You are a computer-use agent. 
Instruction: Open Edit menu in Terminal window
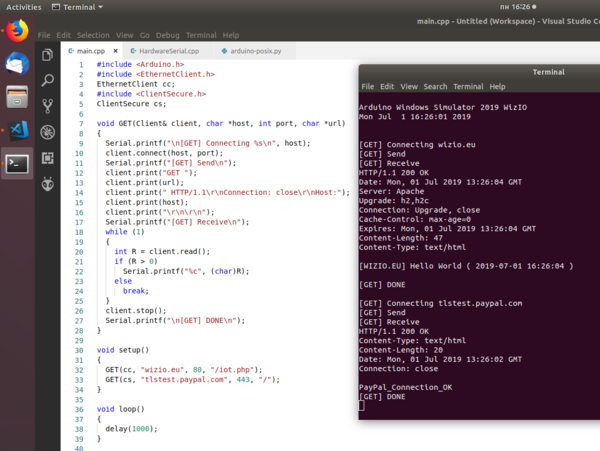(x=387, y=86)
